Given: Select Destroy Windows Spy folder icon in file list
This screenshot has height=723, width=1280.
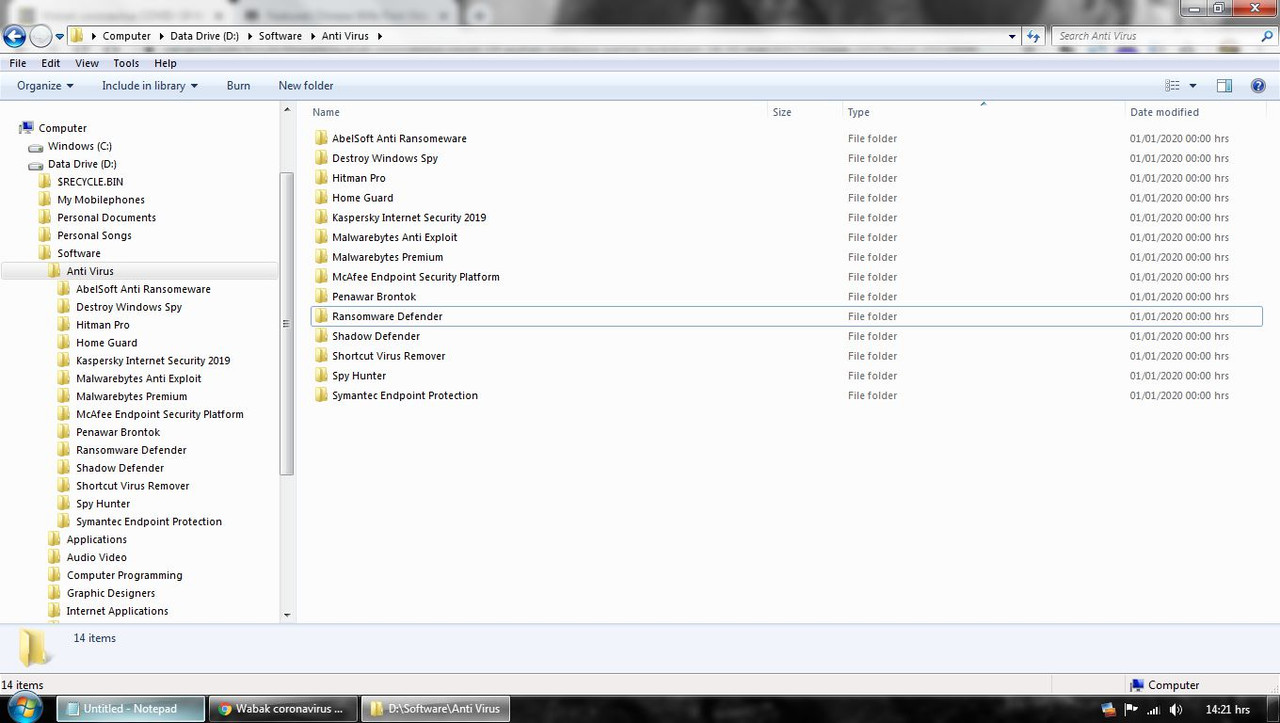Looking at the screenshot, I should click(321, 158).
